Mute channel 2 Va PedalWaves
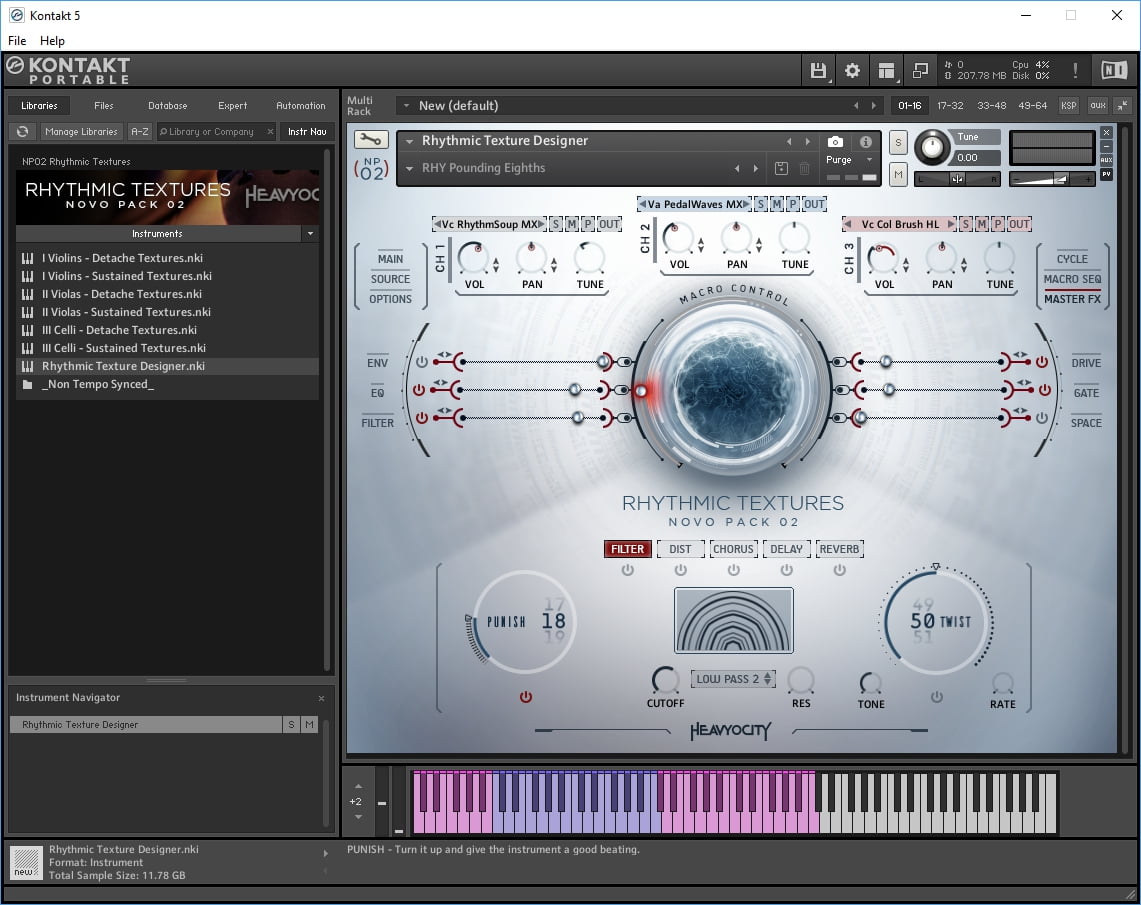Viewport: 1141px width, 905px height. [777, 204]
